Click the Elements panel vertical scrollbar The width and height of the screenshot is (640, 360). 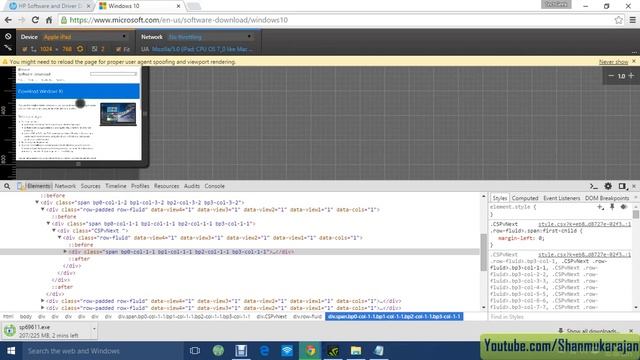(x=484, y=251)
